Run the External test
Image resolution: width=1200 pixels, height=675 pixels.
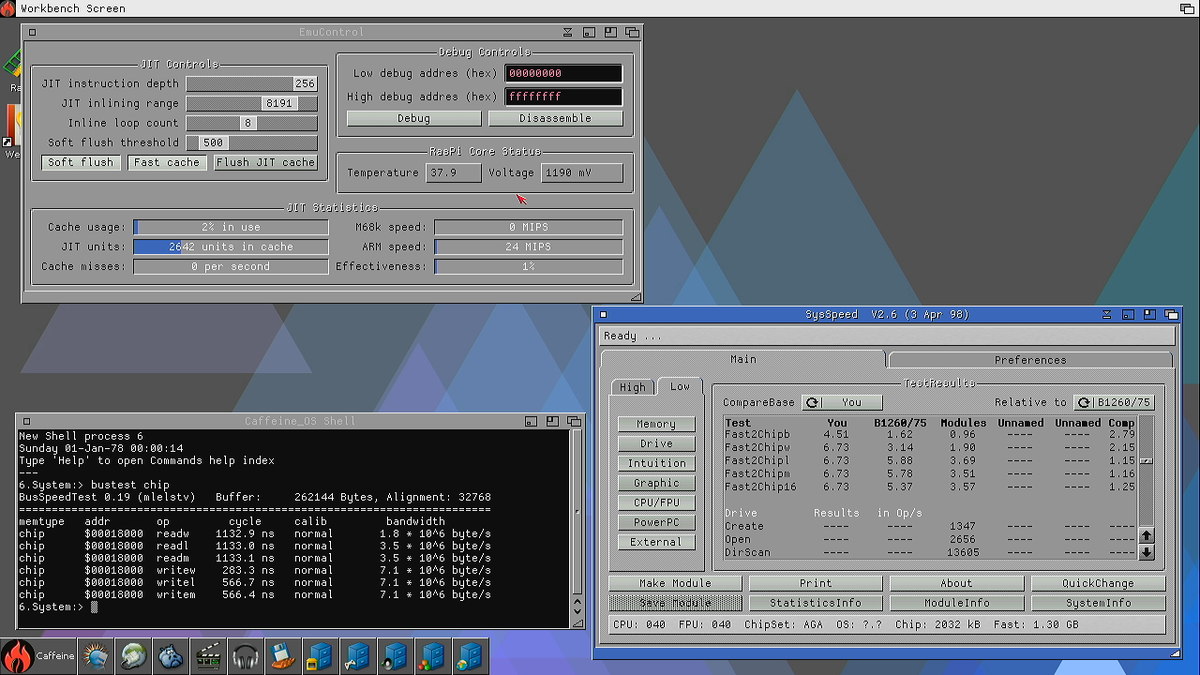(x=656, y=542)
